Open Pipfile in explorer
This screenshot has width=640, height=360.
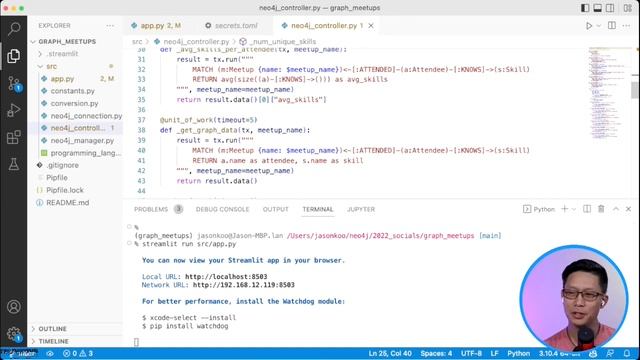coord(57,178)
